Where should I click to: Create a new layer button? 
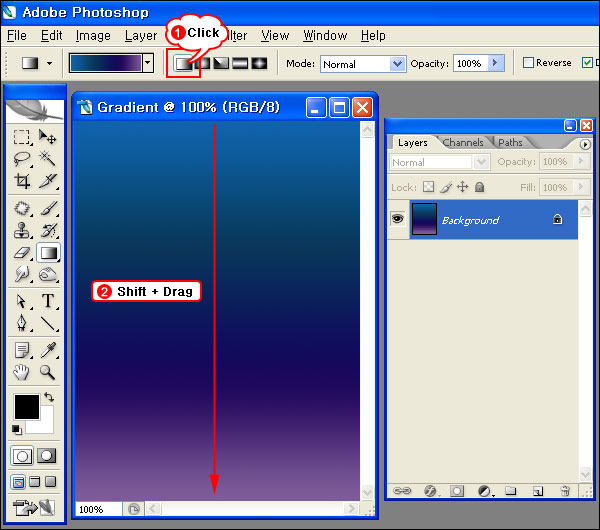538,491
